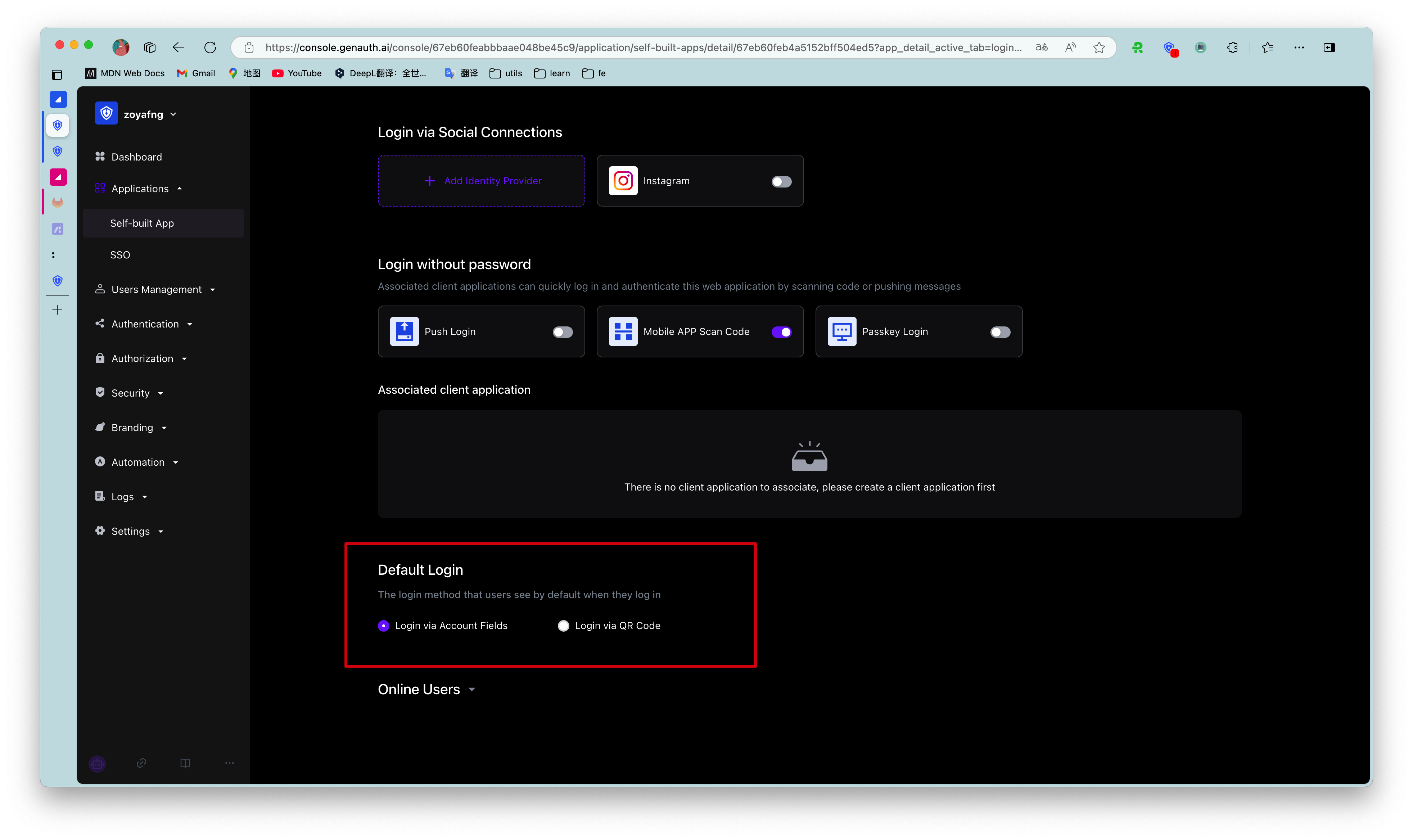The height and width of the screenshot is (840, 1413).
Task: Click the GitLab fox icon in the left edge
Action: (57, 202)
